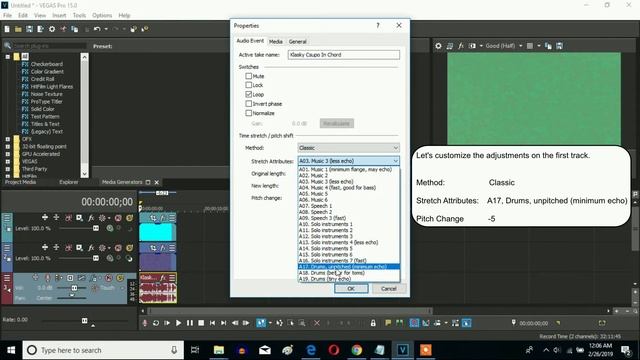Check the Mute switch checkbox
Screen dimensions: 640x360
[249, 76]
